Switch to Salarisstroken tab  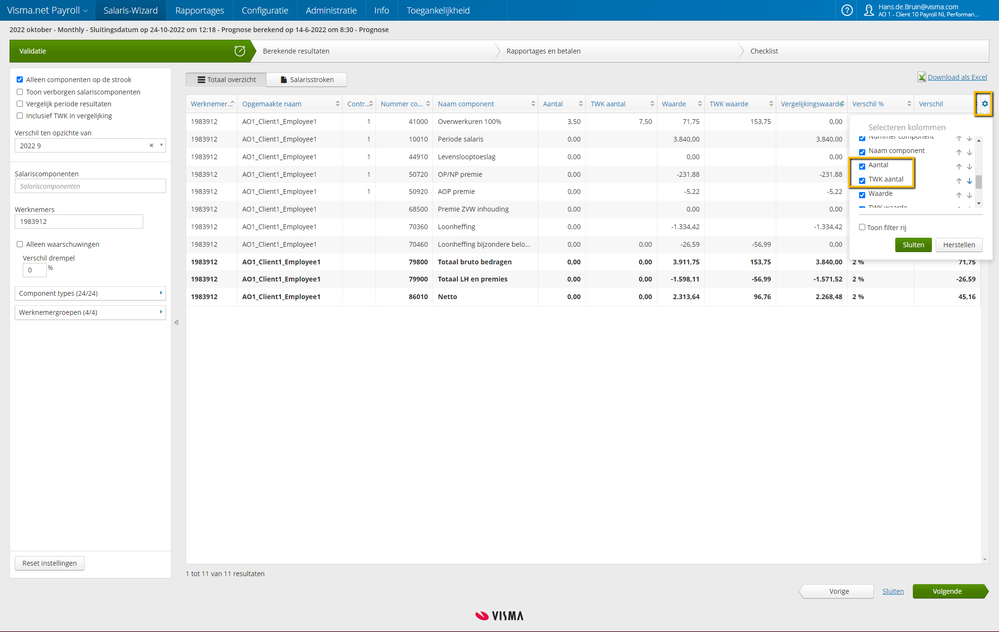306,80
